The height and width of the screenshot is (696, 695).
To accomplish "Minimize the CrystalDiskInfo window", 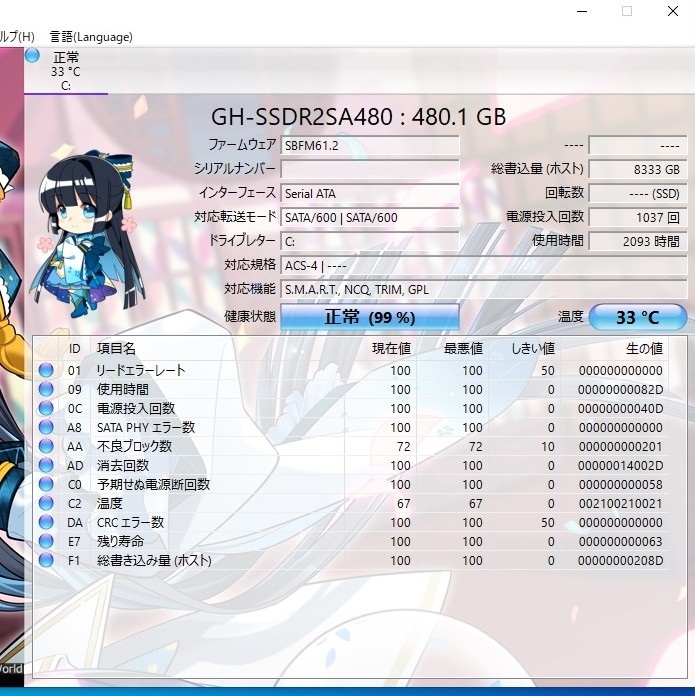I will point(582,11).
